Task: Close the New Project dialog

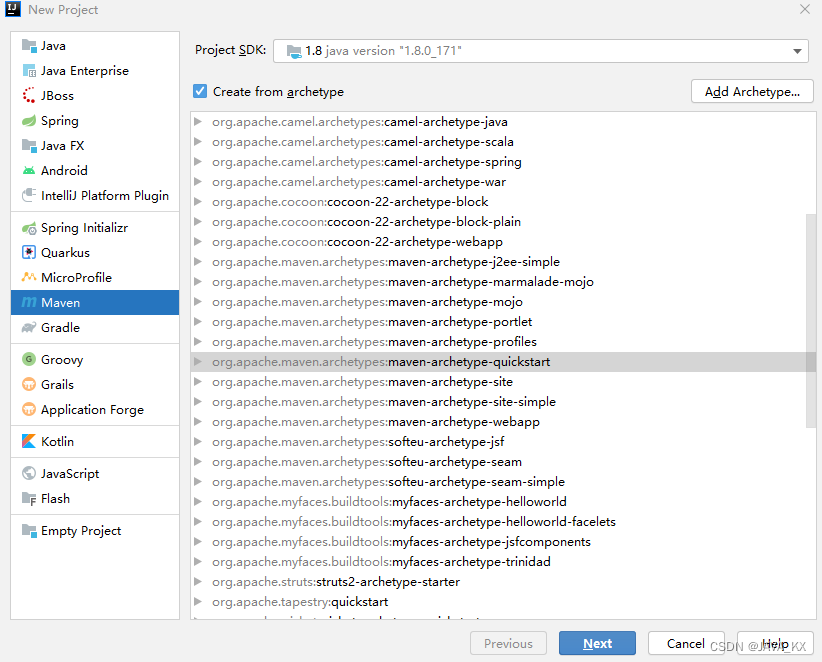Action: point(805,9)
